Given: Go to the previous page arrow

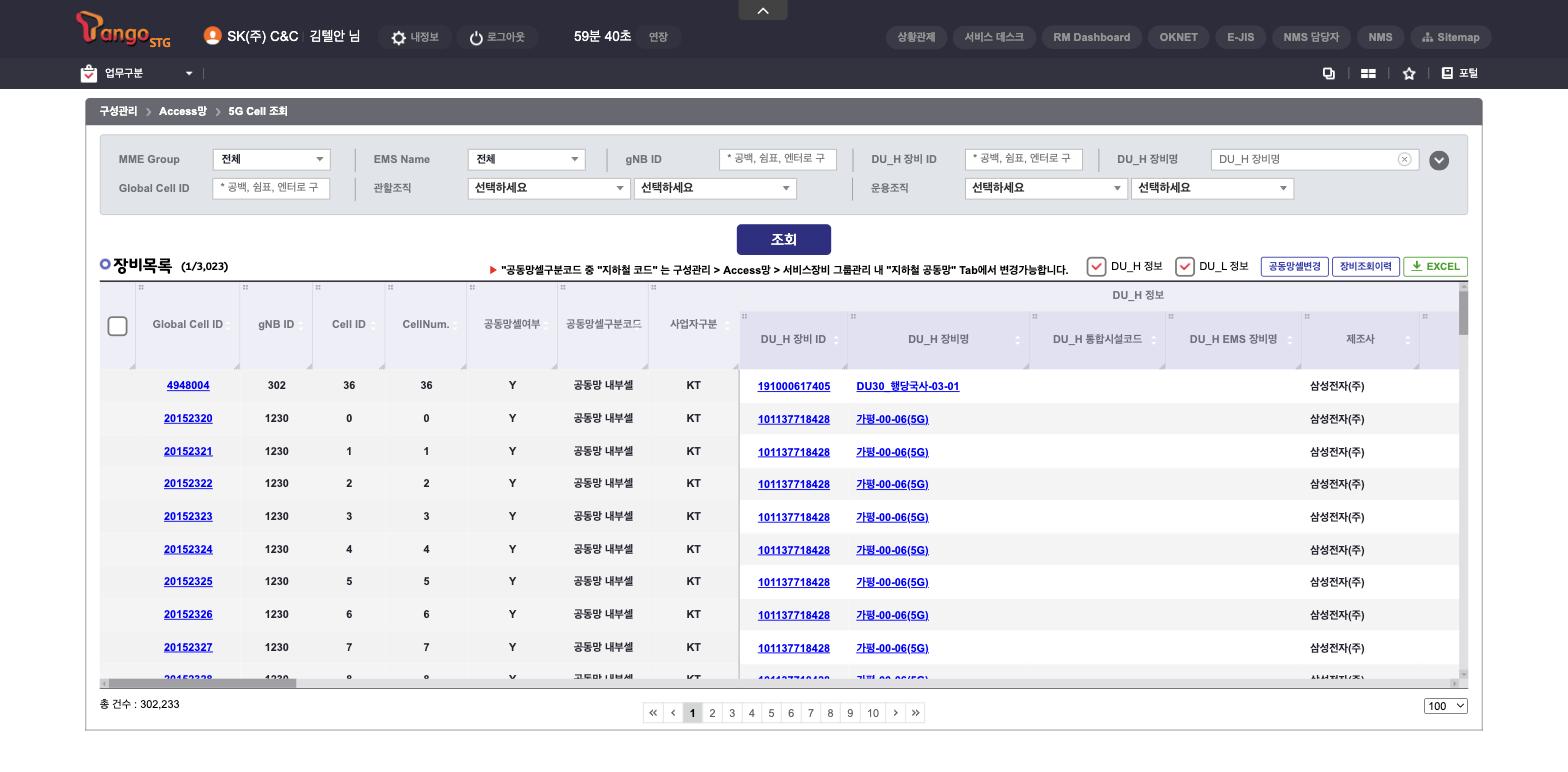Looking at the screenshot, I should [673, 712].
